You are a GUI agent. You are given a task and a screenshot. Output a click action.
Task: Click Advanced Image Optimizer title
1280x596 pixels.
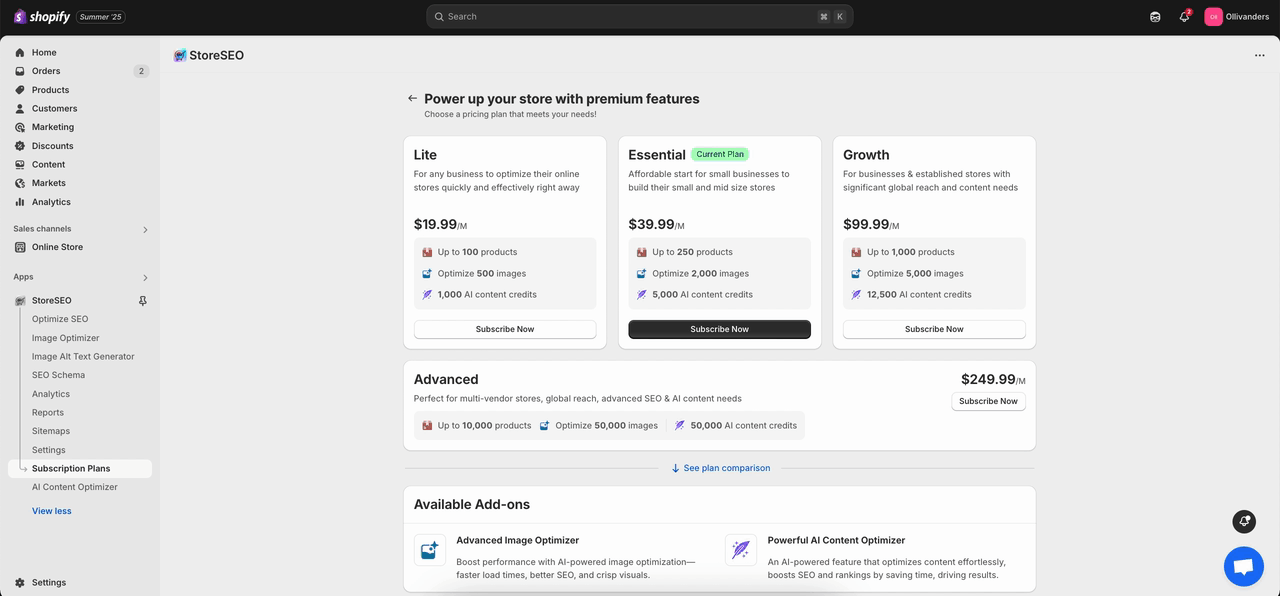(x=518, y=540)
